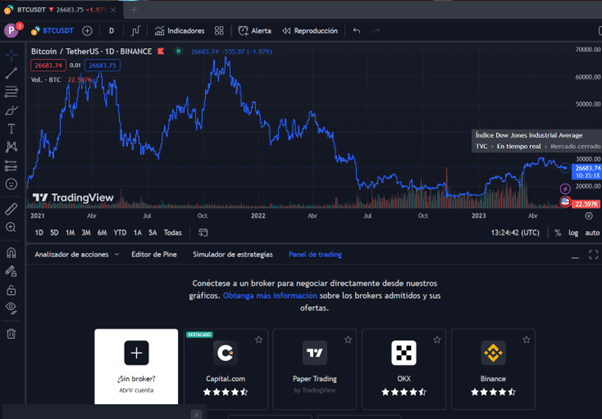Favorite OKX with its star

(437, 340)
